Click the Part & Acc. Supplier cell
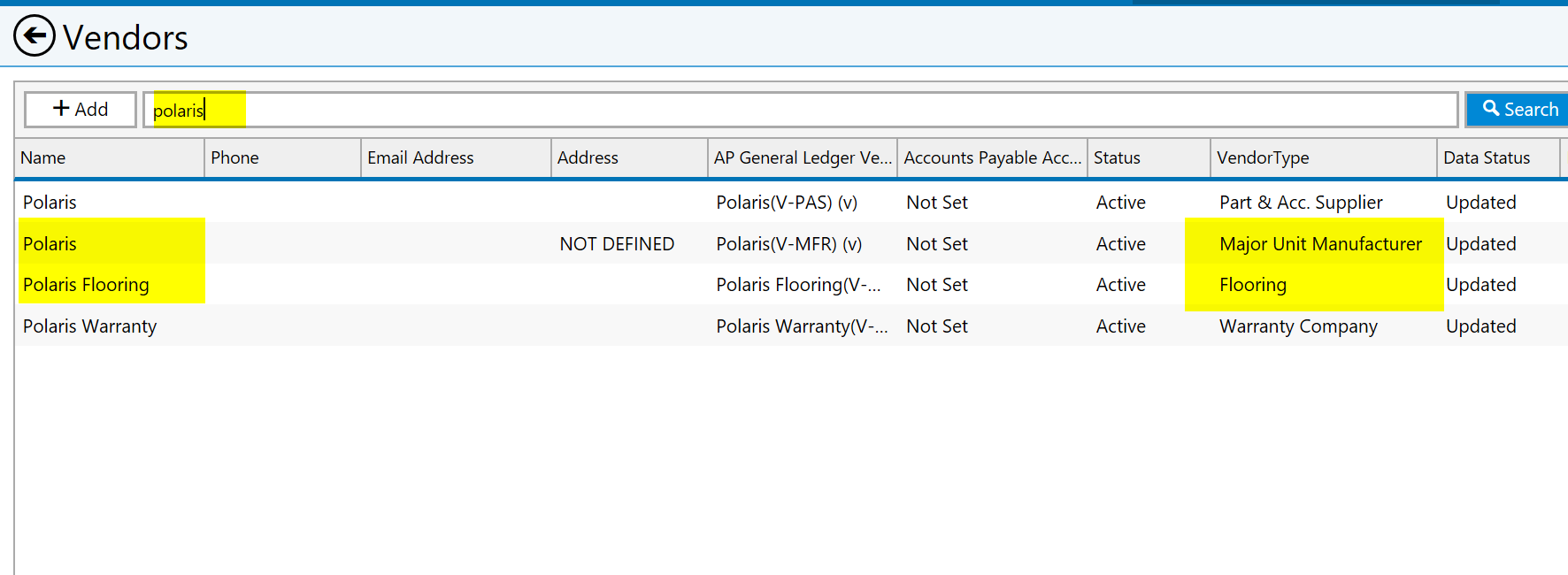Viewport: 1568px width, 575px height. point(1301,203)
